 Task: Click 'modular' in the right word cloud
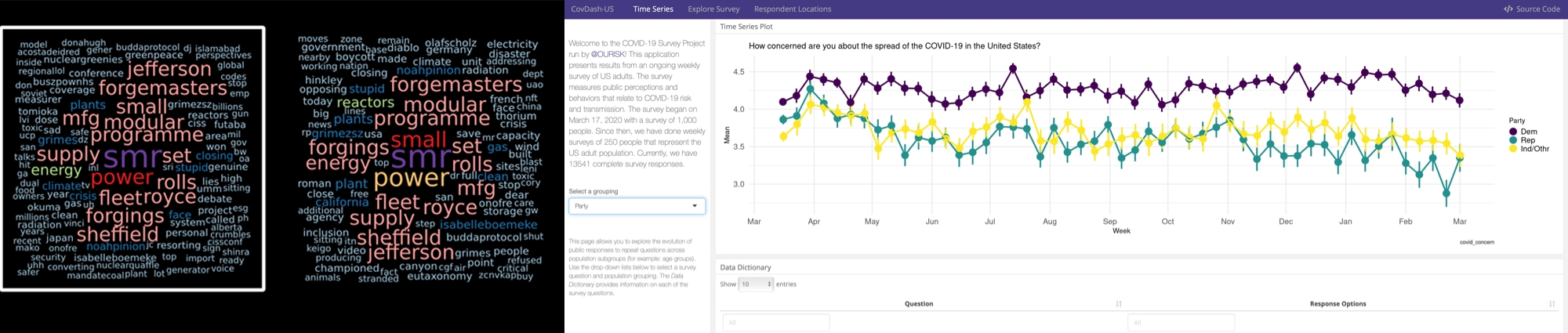[445, 105]
